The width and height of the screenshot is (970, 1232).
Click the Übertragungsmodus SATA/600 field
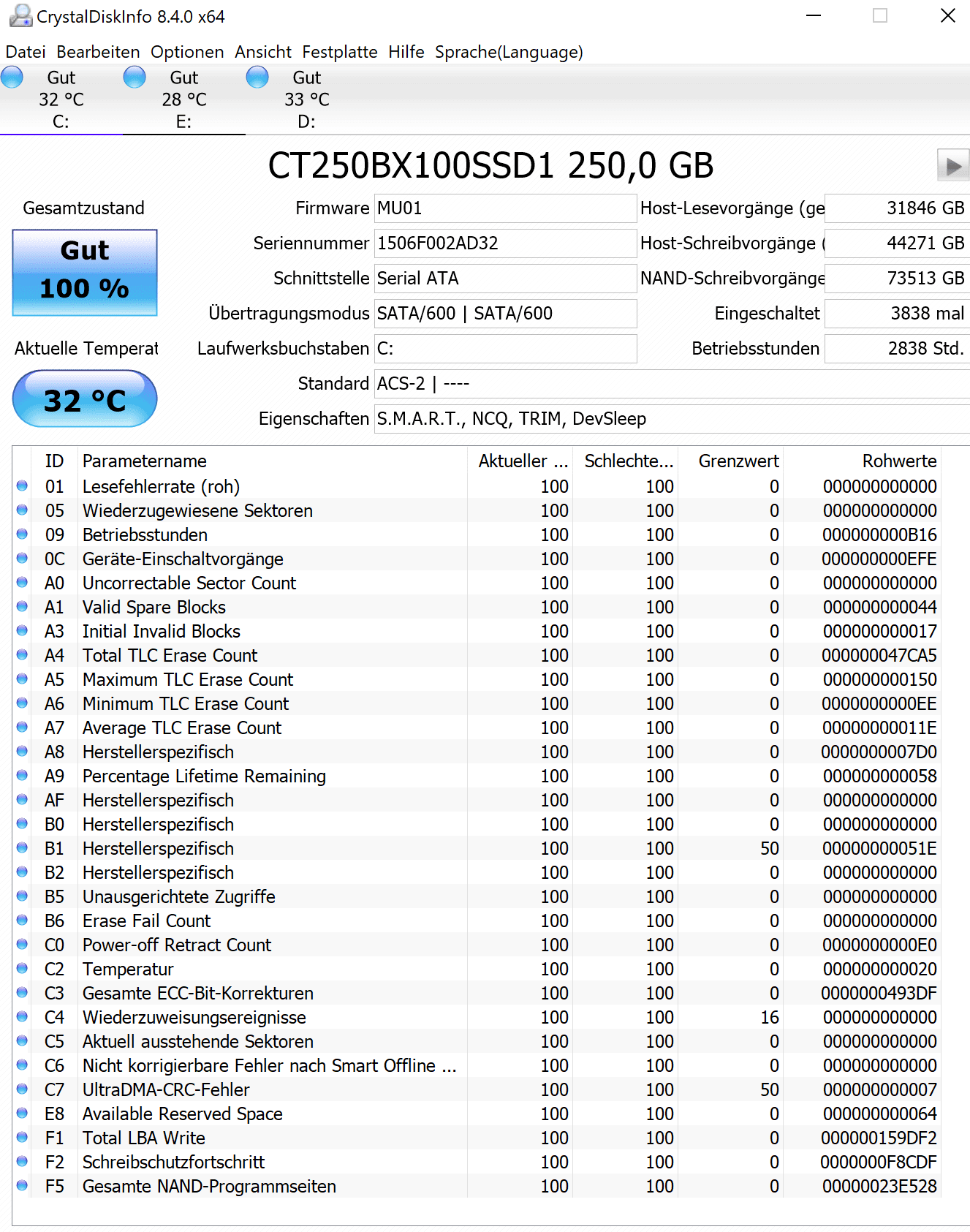pos(505,314)
